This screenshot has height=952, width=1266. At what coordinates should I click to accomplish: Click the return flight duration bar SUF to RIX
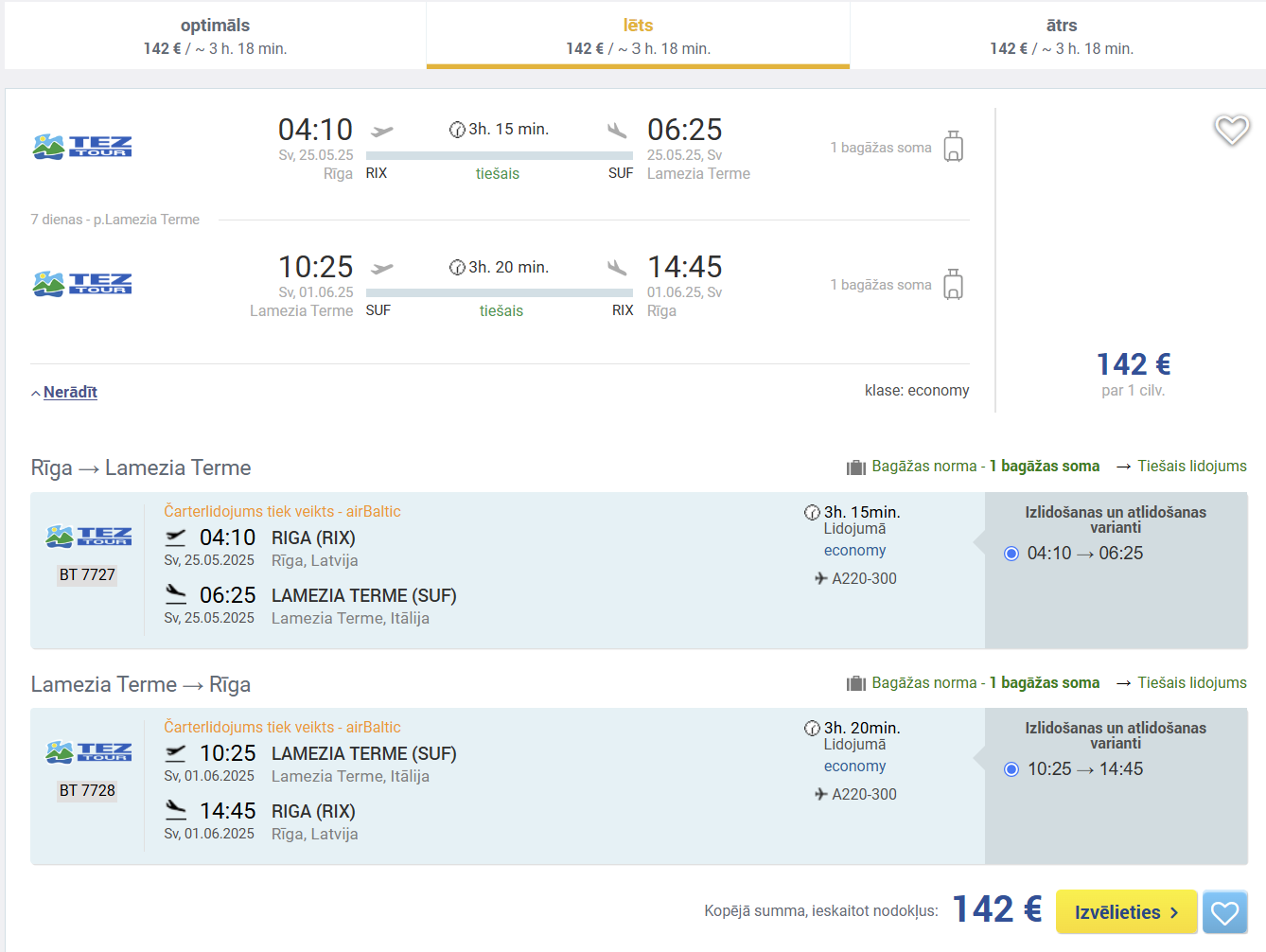[500, 293]
